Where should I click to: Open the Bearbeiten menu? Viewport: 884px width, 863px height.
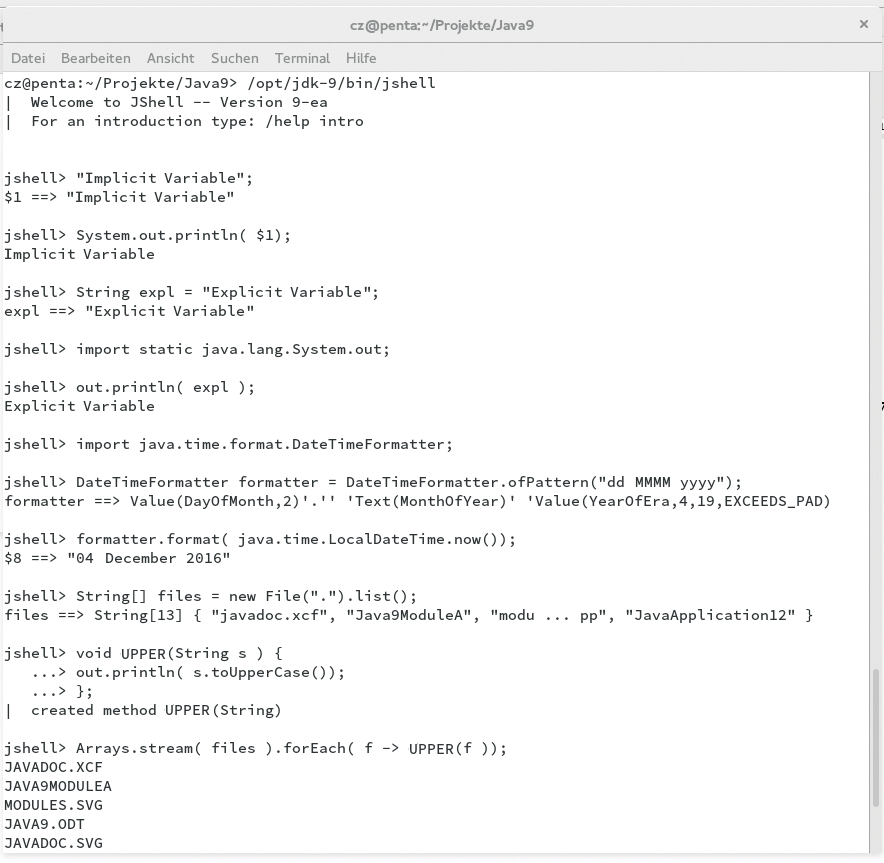[x=95, y=58]
